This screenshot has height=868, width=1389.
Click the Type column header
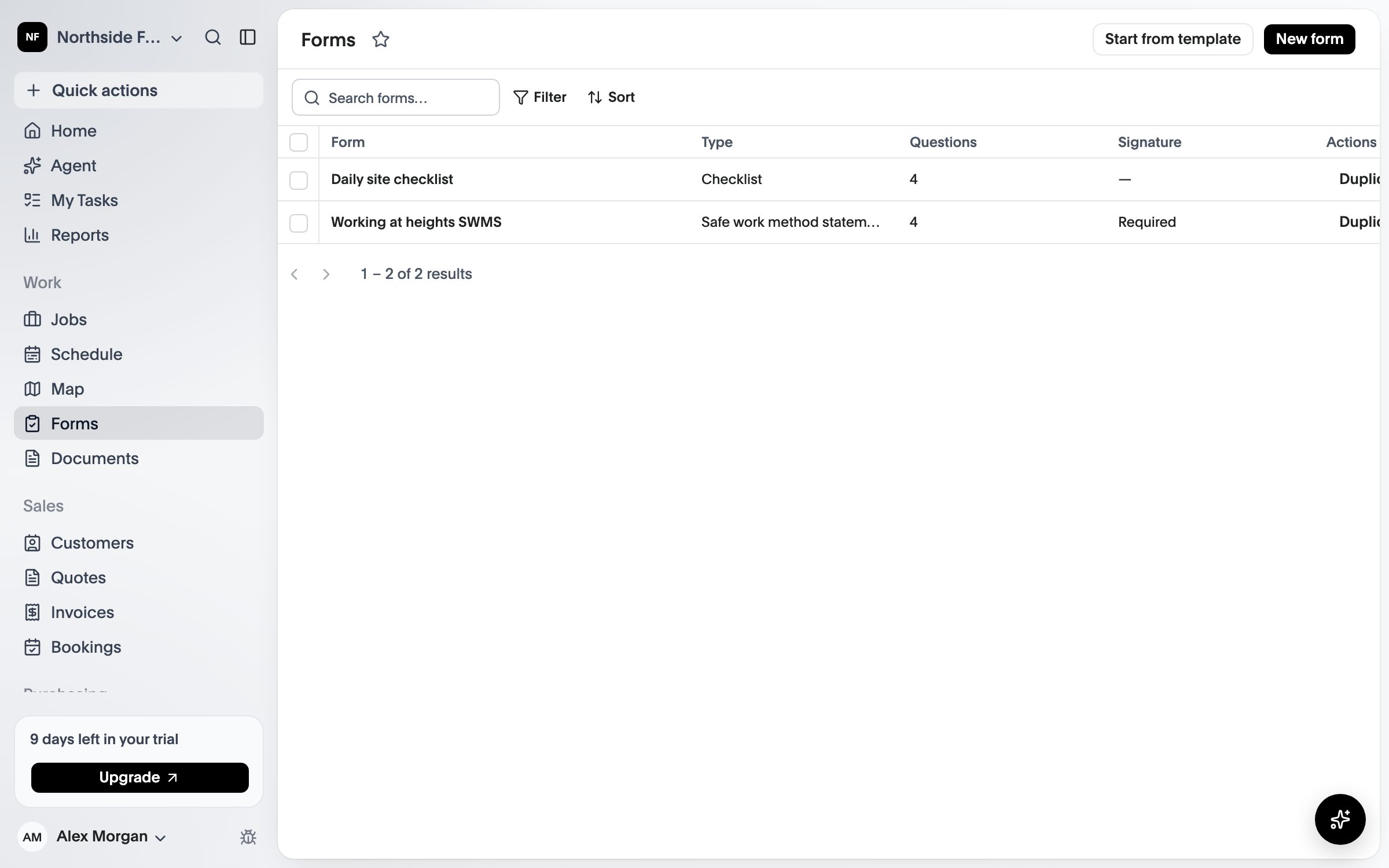click(716, 142)
